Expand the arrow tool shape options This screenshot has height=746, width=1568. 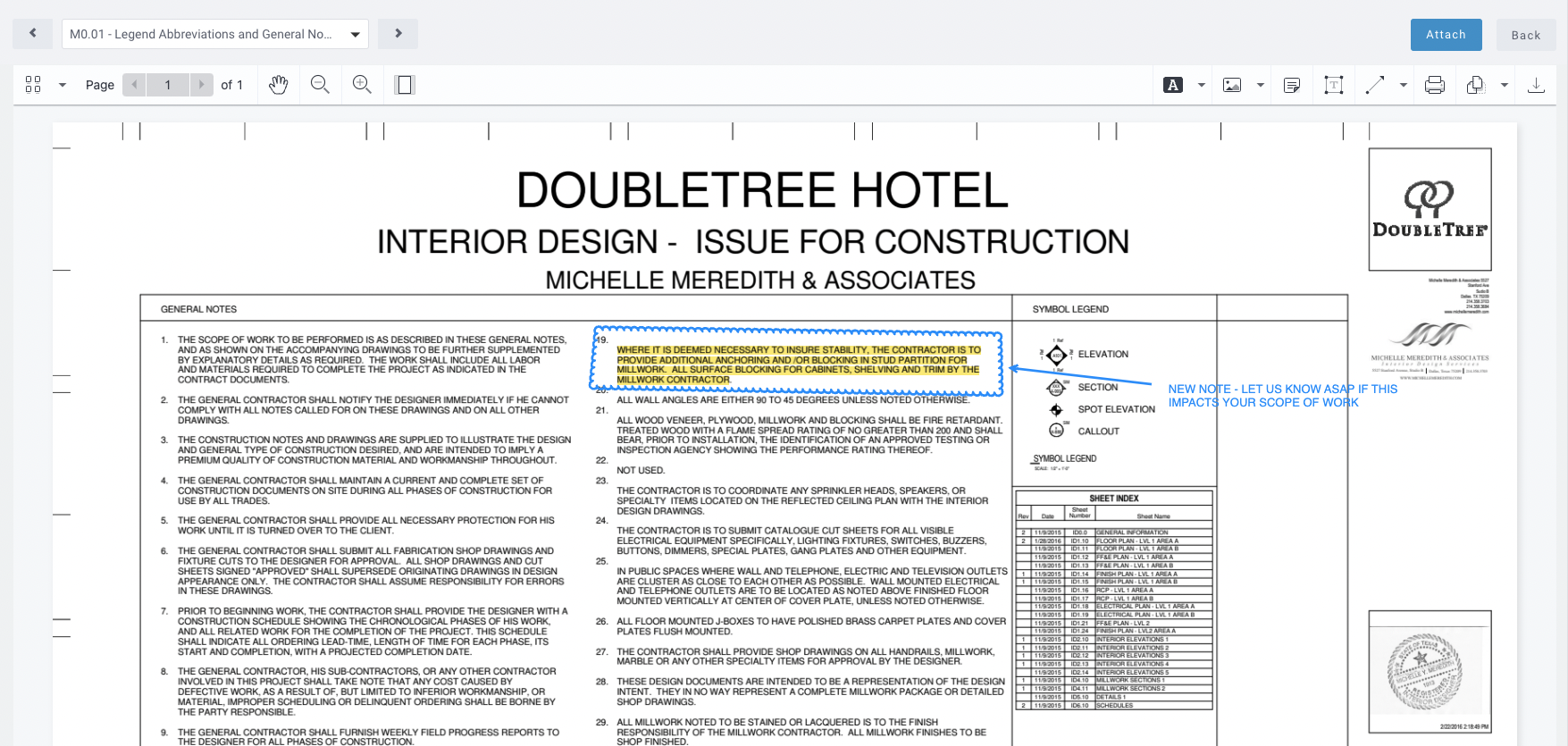(1404, 85)
